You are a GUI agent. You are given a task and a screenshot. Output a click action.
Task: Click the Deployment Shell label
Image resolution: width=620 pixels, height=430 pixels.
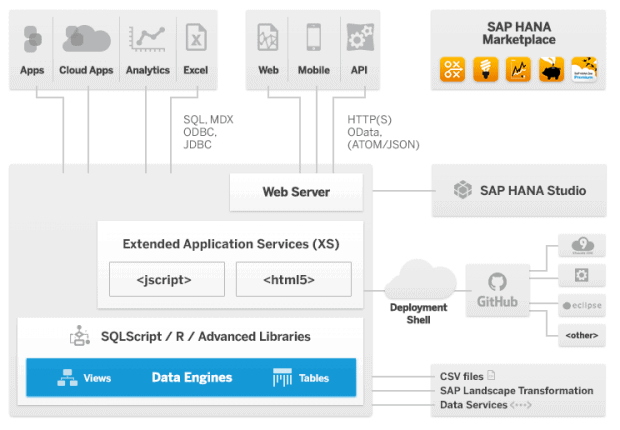[418, 314]
